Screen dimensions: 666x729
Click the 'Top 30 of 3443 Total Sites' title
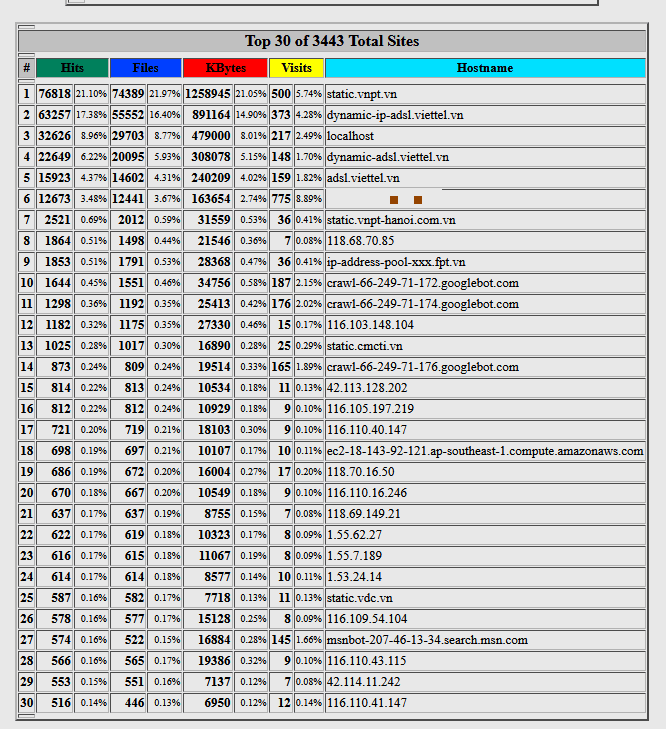tap(332, 41)
